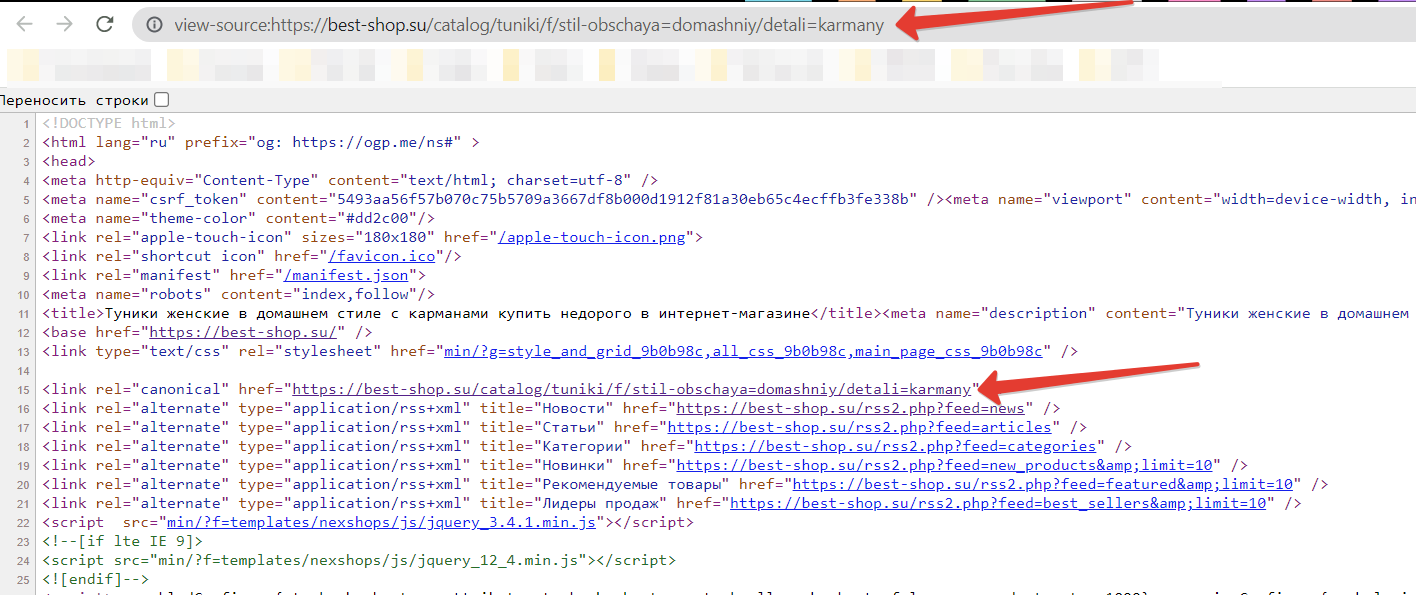Click the title attribute 'Новости' text

pos(573,408)
